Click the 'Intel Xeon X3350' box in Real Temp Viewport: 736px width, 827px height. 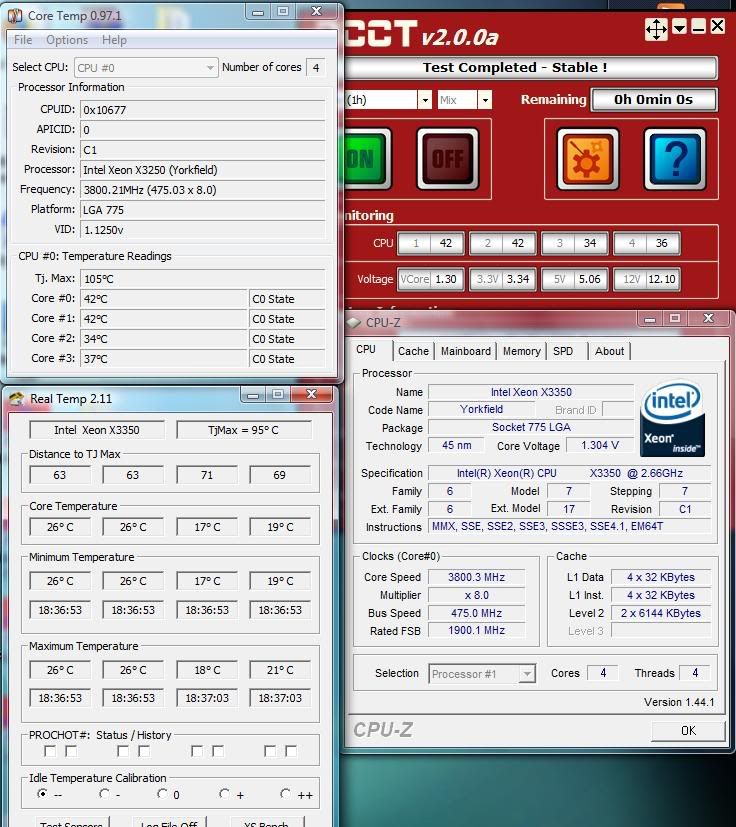click(x=97, y=430)
